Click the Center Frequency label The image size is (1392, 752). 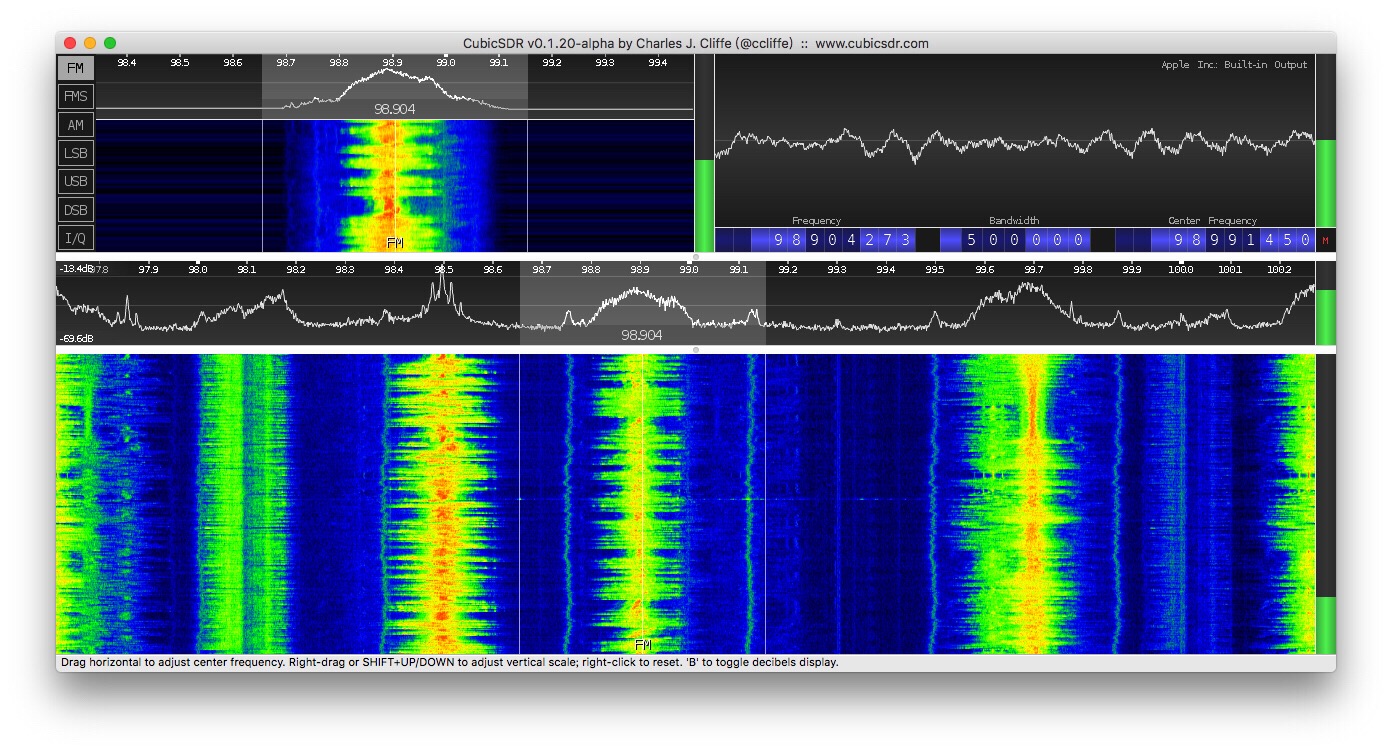click(x=1212, y=221)
